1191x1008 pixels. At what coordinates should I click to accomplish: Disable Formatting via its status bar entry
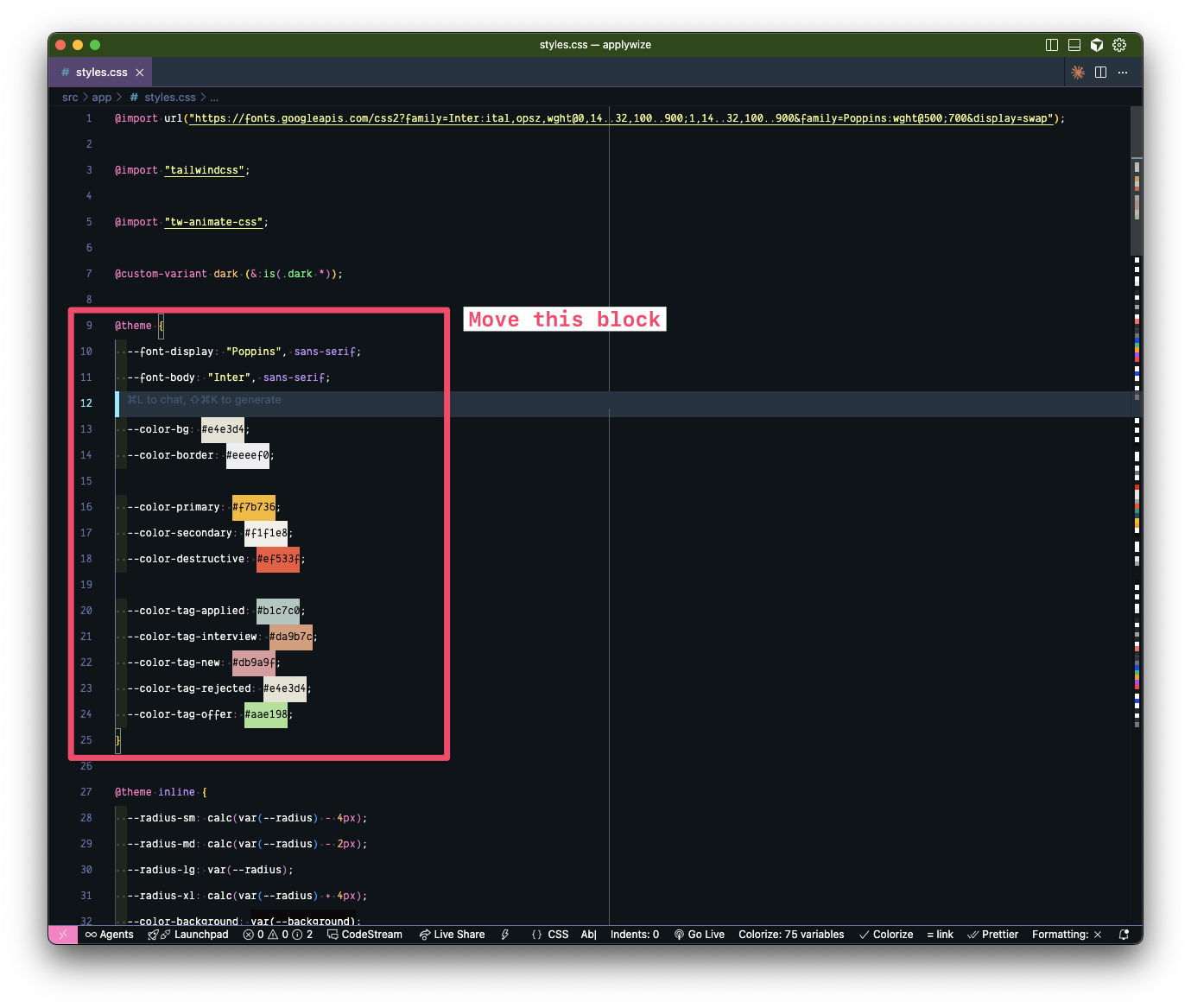(1066, 934)
